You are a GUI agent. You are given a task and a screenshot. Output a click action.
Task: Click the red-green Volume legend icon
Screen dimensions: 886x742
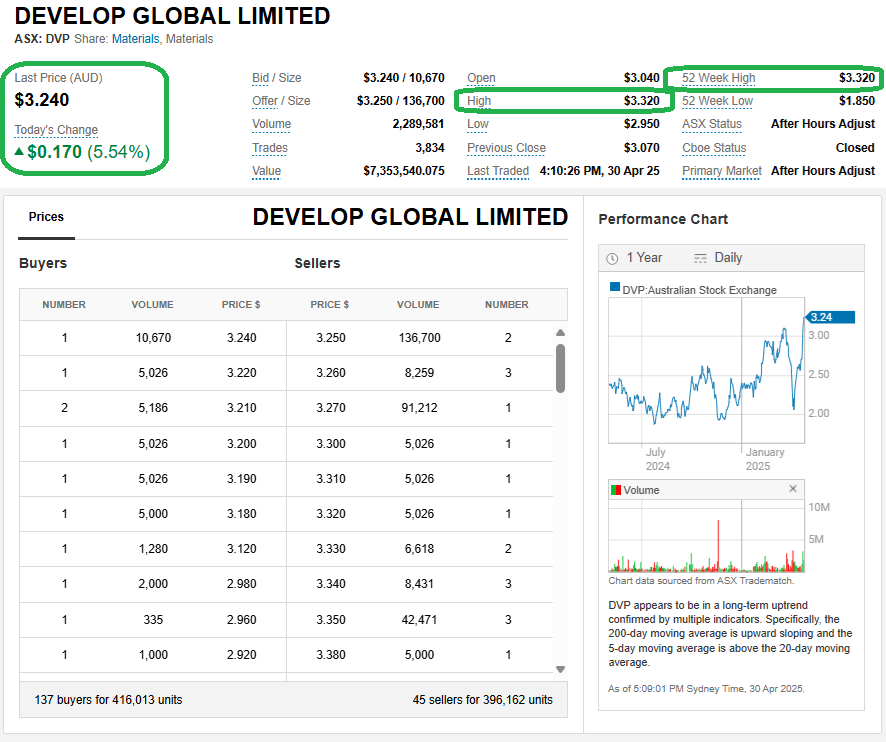[615, 490]
